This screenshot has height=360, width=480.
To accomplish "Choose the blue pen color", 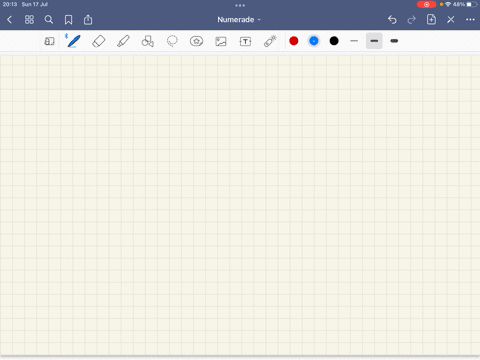I will click(314, 41).
